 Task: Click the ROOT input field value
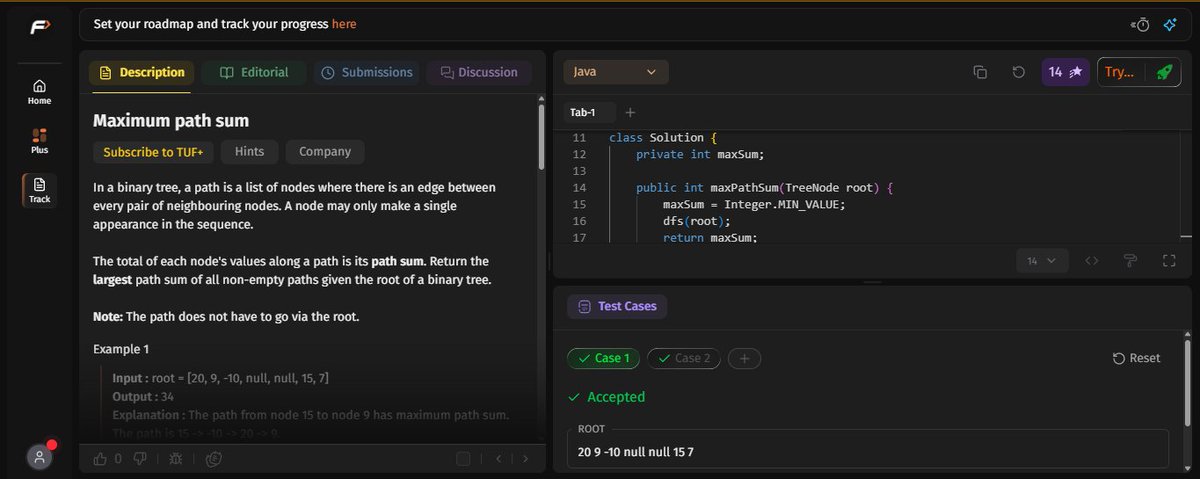(x=868, y=452)
